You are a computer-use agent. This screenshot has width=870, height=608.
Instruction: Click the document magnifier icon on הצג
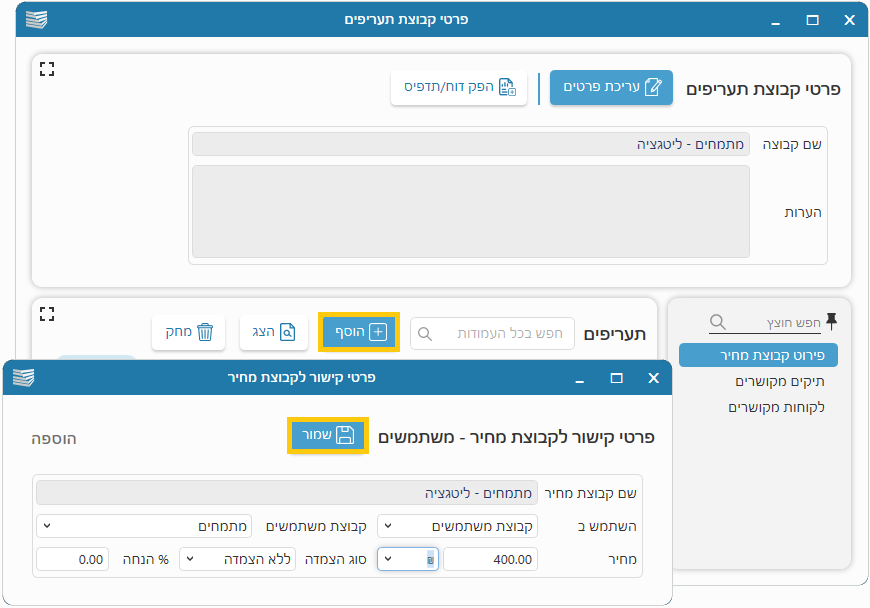[x=287, y=332]
